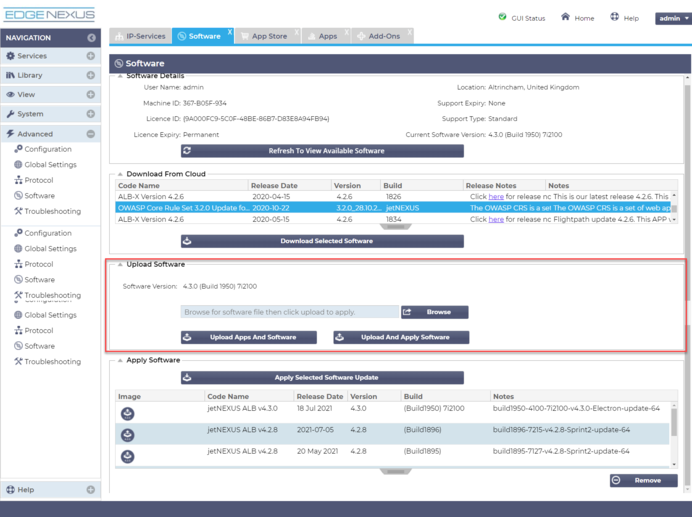692x517 pixels.
Task: Close the Apps tab
Action: 347,32
